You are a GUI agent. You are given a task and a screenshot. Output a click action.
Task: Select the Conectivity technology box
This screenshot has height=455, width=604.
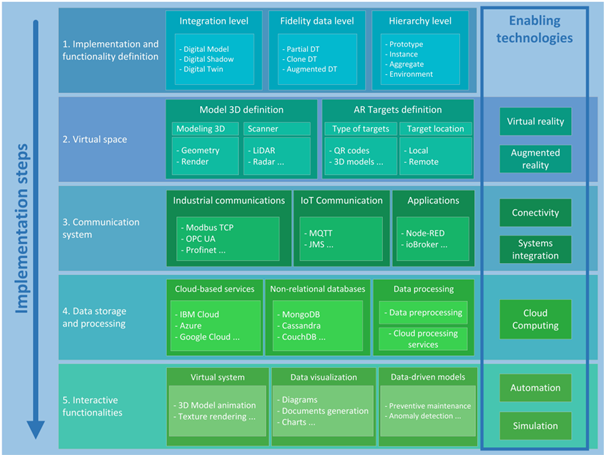(x=535, y=212)
